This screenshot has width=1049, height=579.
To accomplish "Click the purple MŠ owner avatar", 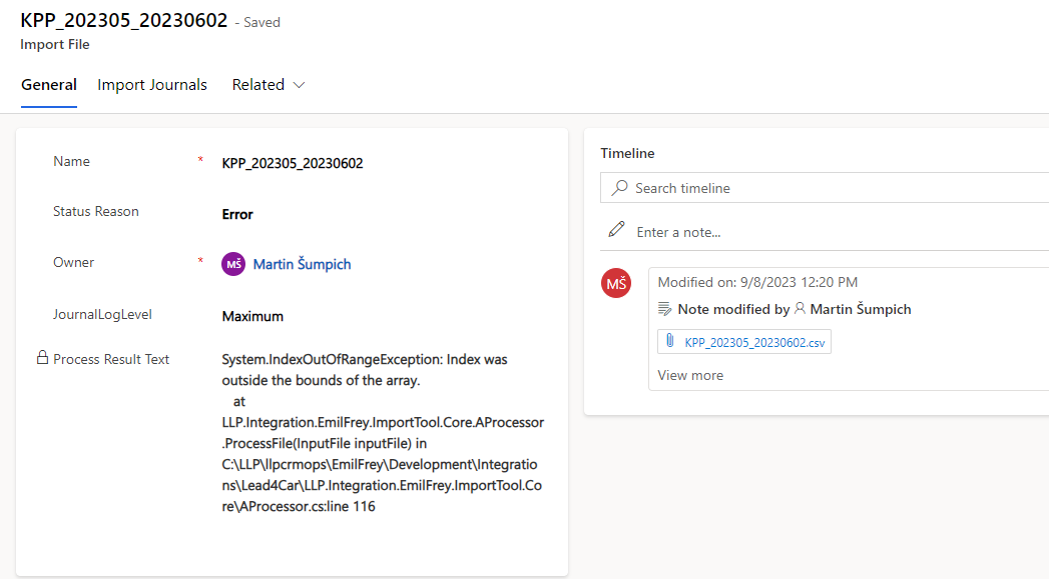I will click(x=233, y=264).
